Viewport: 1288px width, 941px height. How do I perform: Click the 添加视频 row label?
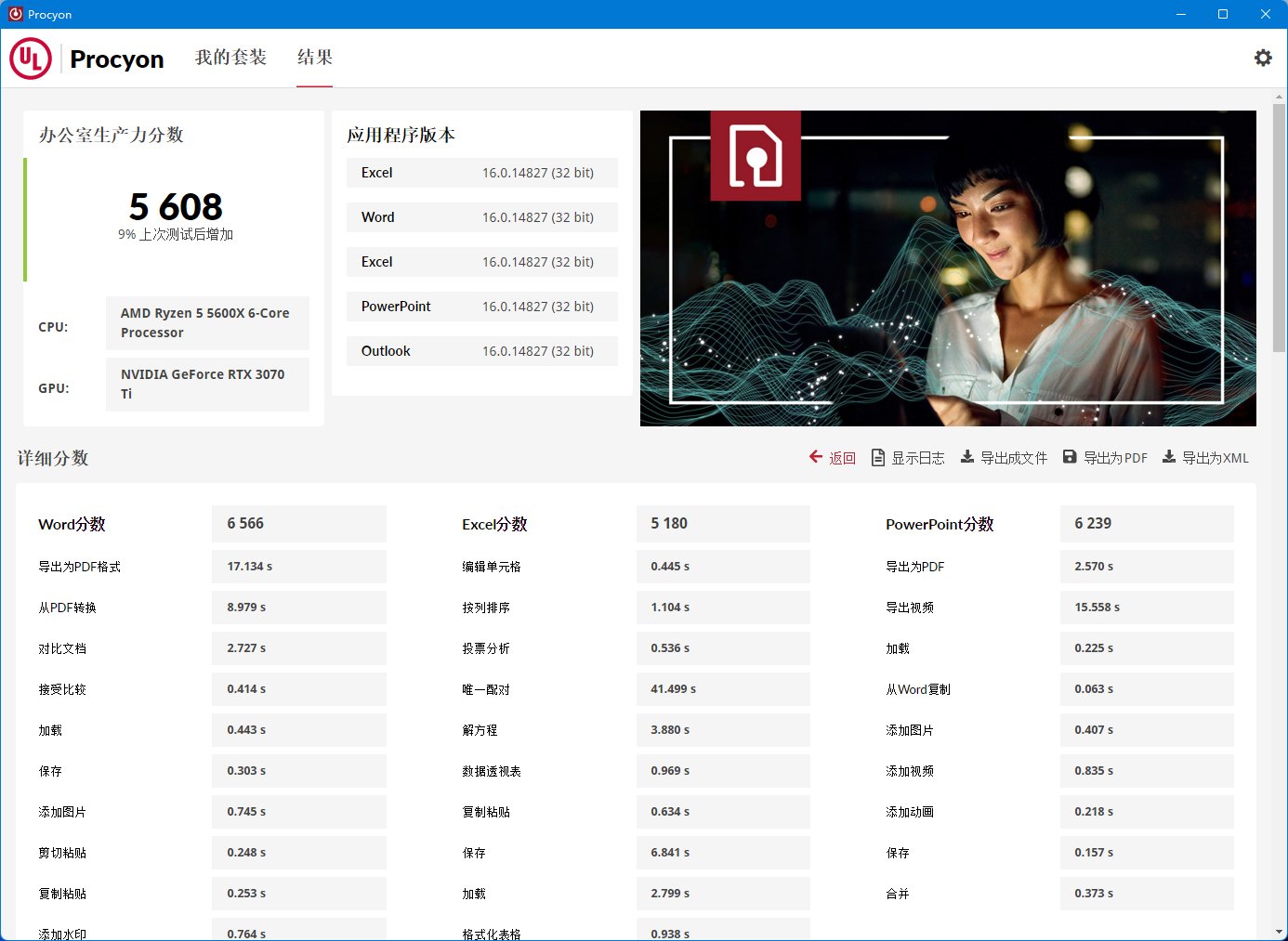click(910, 771)
